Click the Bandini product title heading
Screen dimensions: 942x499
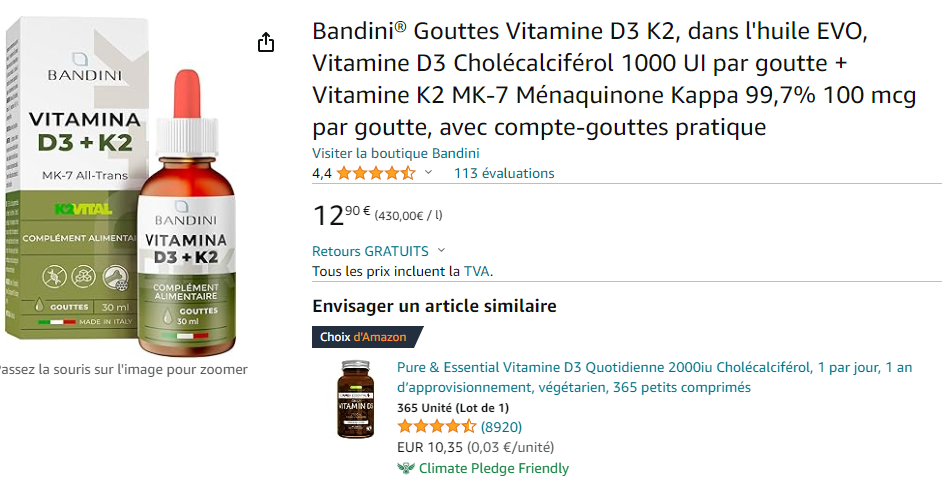[x=614, y=79]
